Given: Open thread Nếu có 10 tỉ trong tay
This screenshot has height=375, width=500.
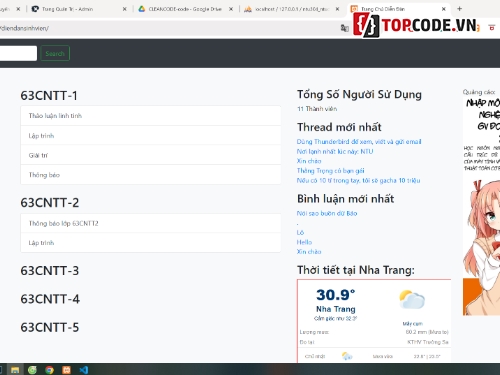Looking at the screenshot, I should (358, 180).
